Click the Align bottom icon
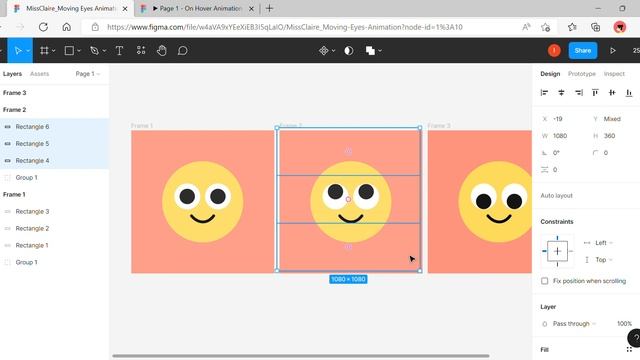Viewport: 640px width, 360px height. pyautogui.click(x=629, y=93)
